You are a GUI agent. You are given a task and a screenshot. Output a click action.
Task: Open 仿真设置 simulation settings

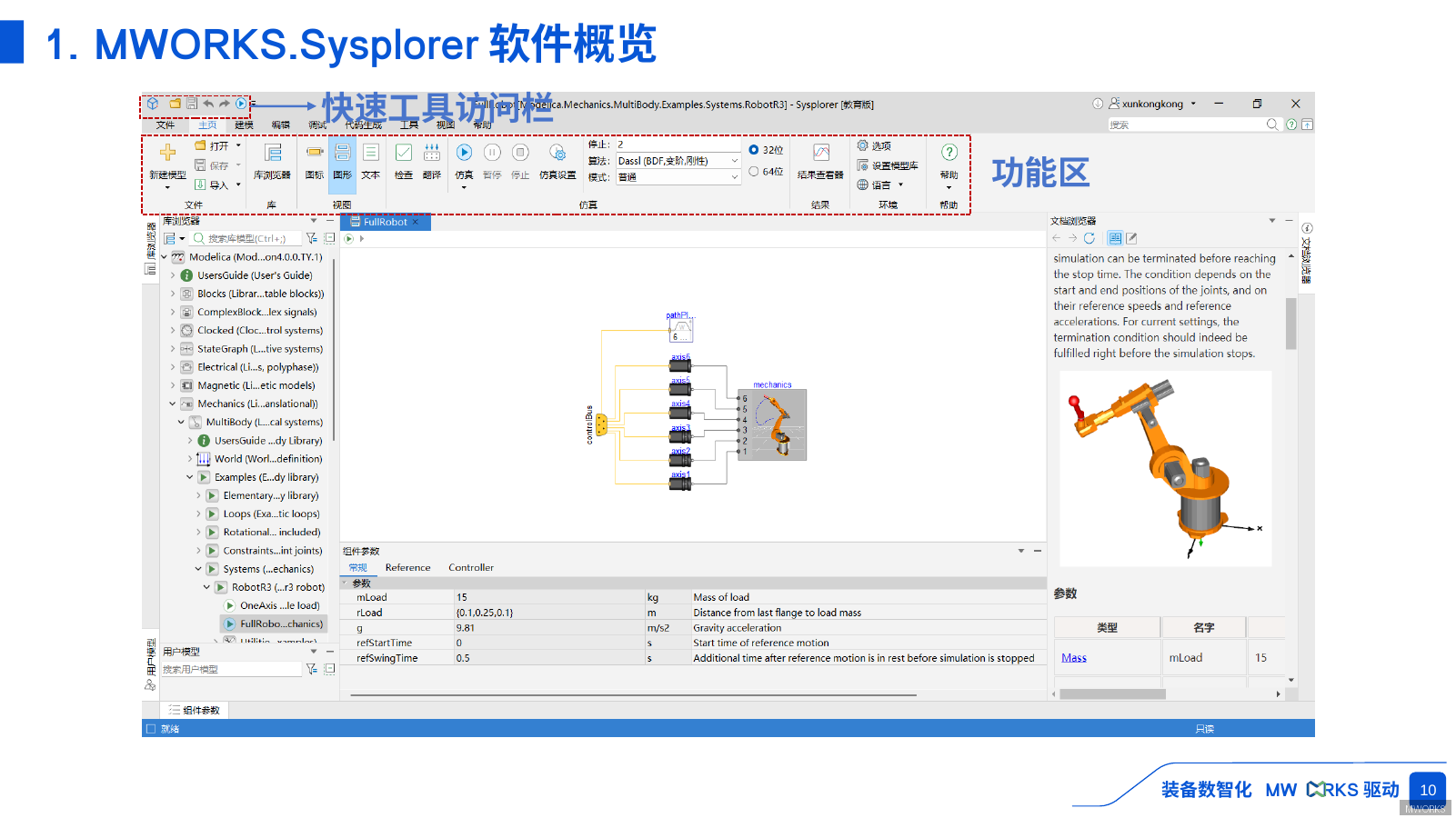557,160
